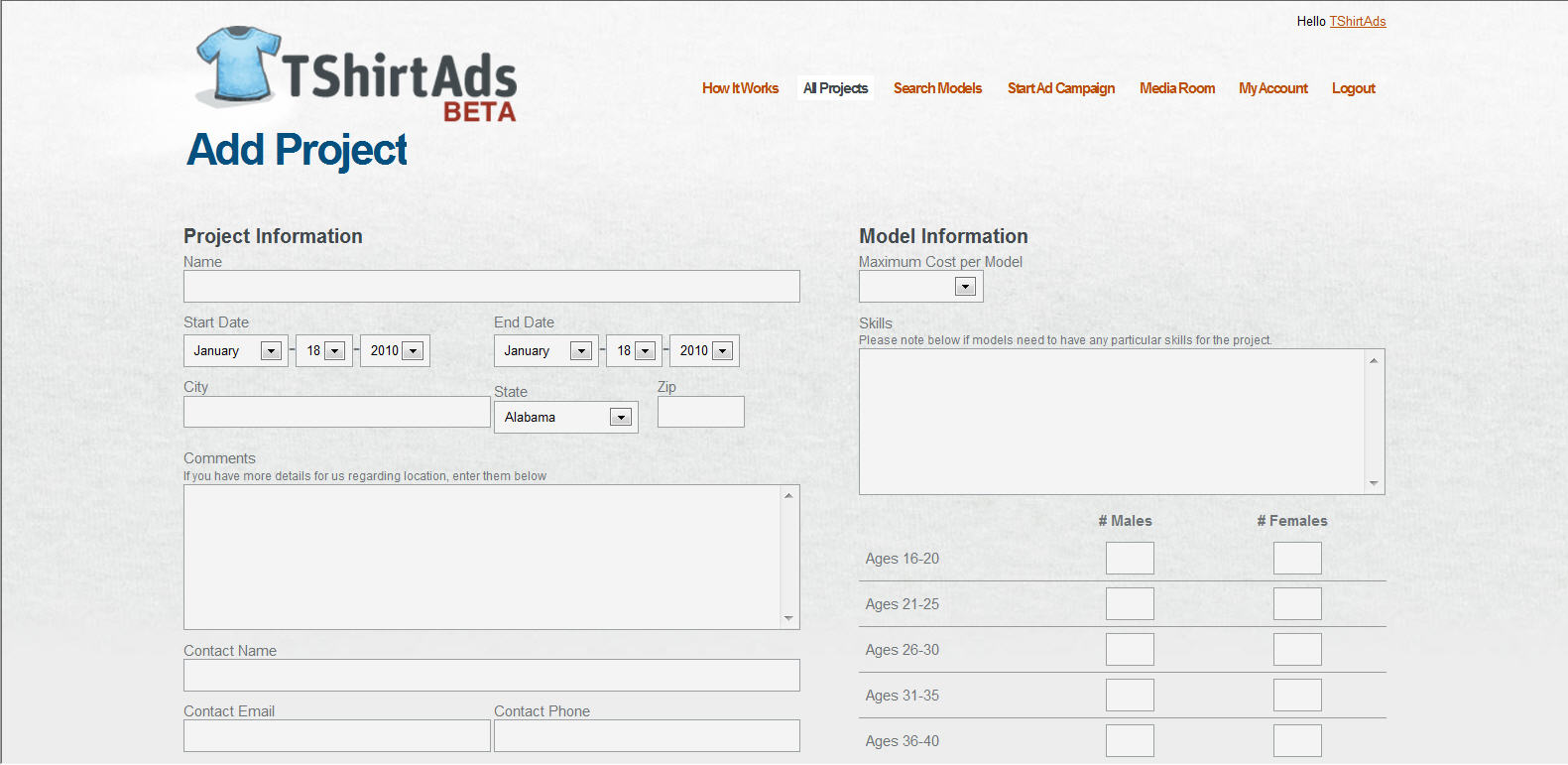Go to My Account
Viewport: 1568px width, 765px height.
point(1272,88)
